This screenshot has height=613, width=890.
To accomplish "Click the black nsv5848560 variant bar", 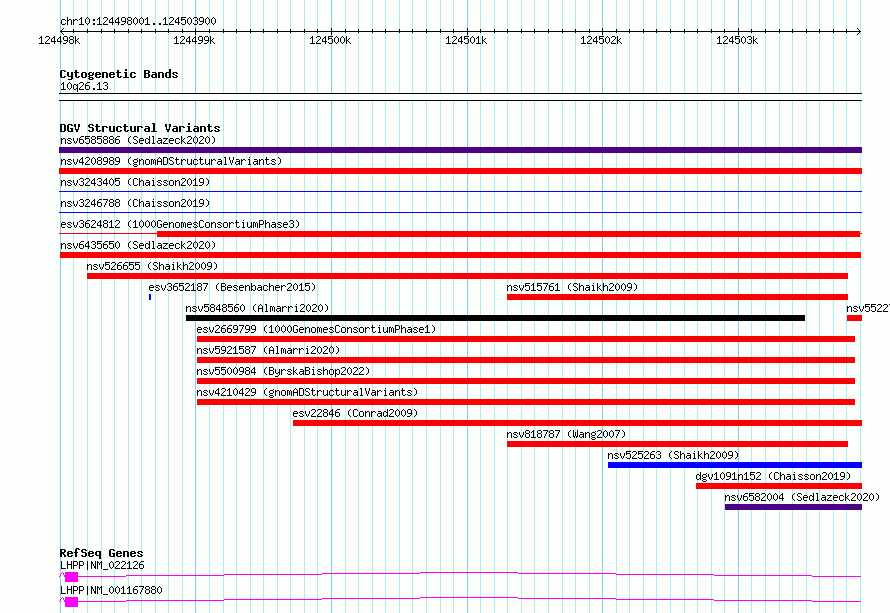I will (496, 318).
